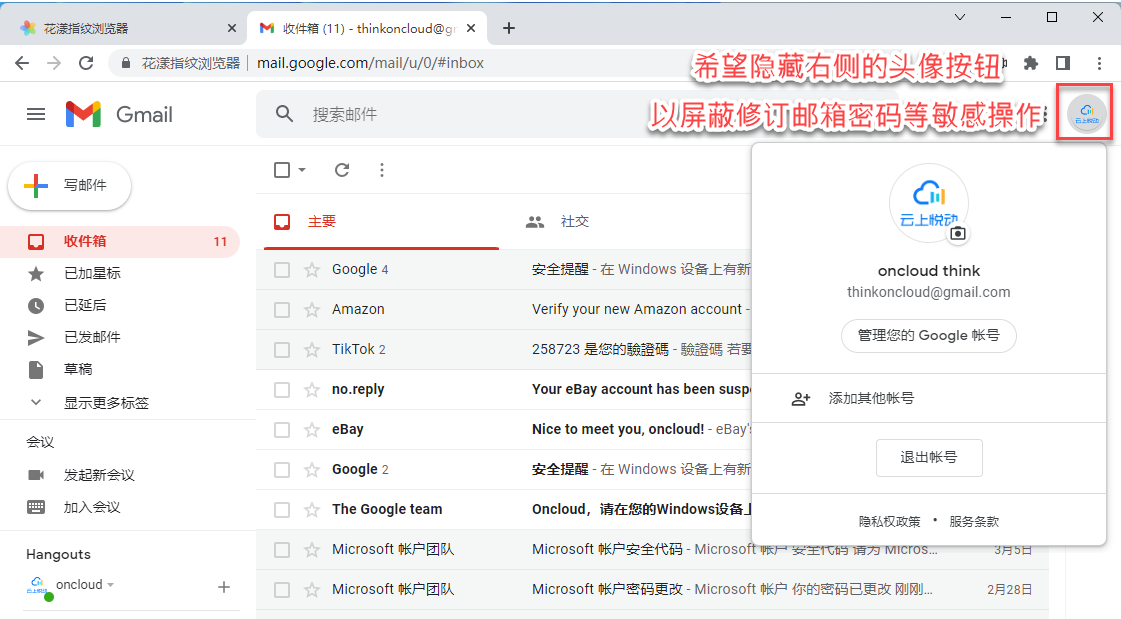Close the 花漾指纹浏览器 tab
This screenshot has width=1121, height=619.
click(x=231, y=28)
